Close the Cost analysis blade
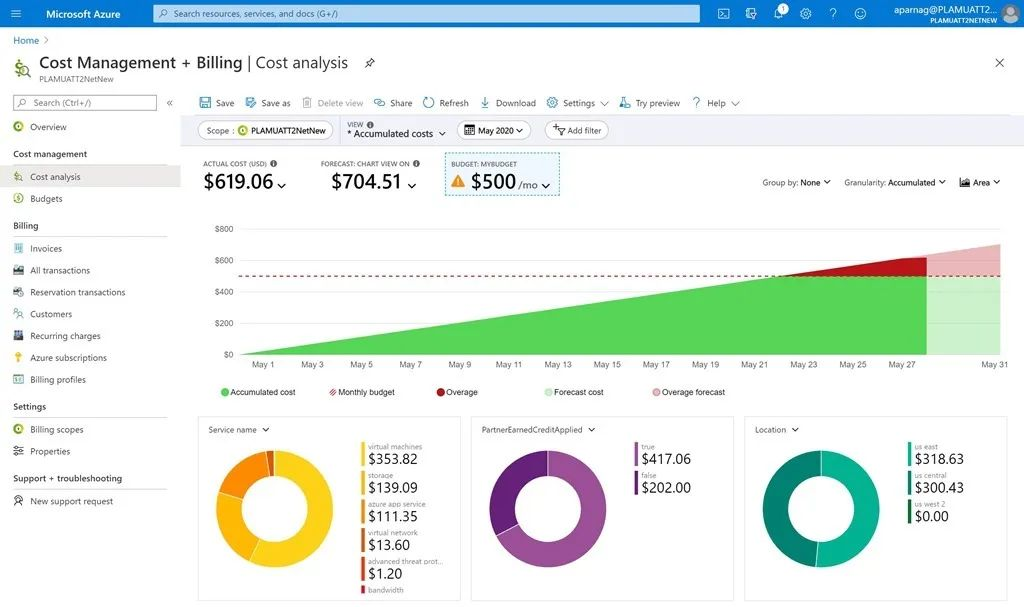Image resolution: width=1024 pixels, height=607 pixels. point(999,63)
